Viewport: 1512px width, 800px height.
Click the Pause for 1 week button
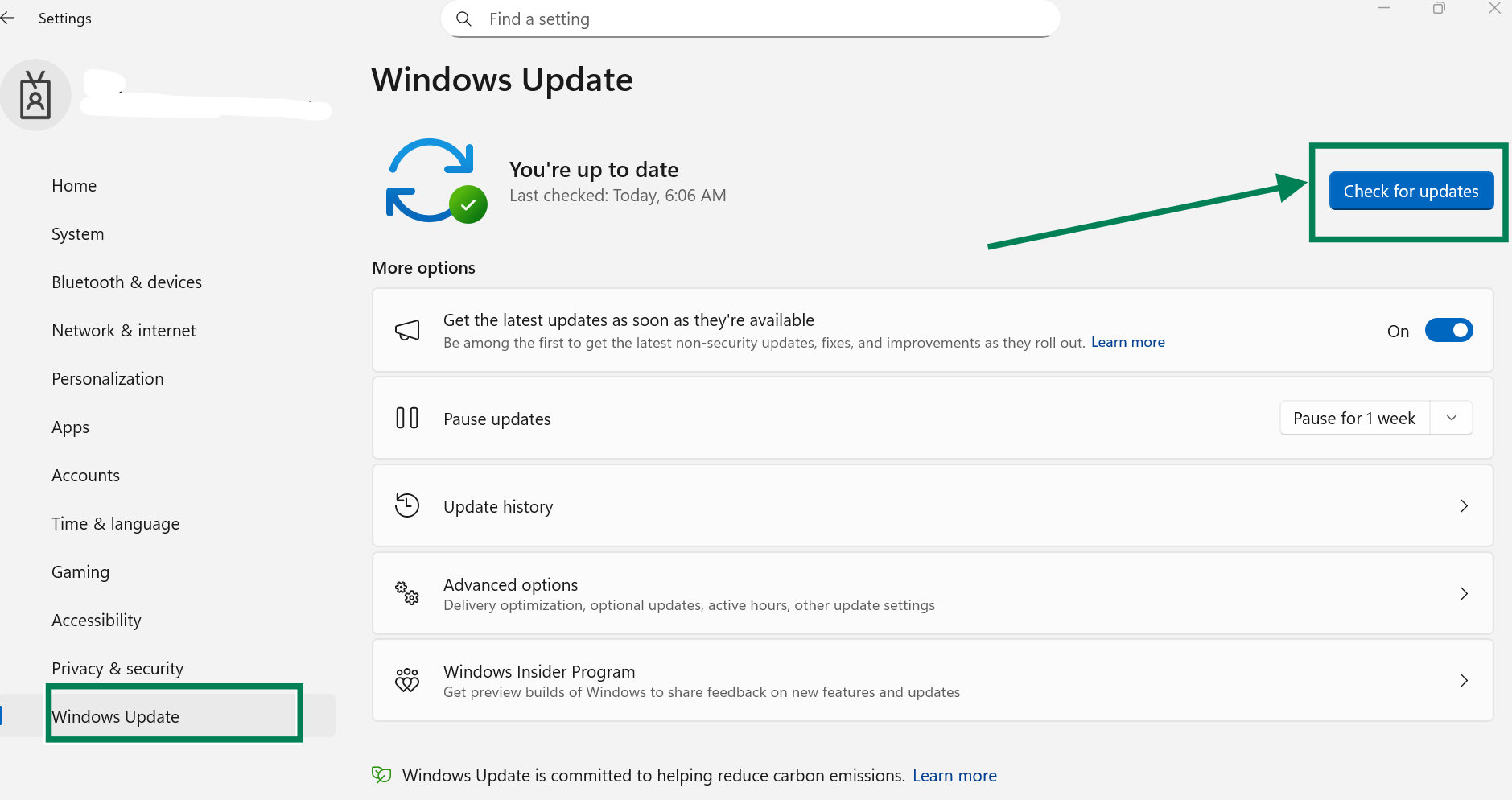(1354, 418)
